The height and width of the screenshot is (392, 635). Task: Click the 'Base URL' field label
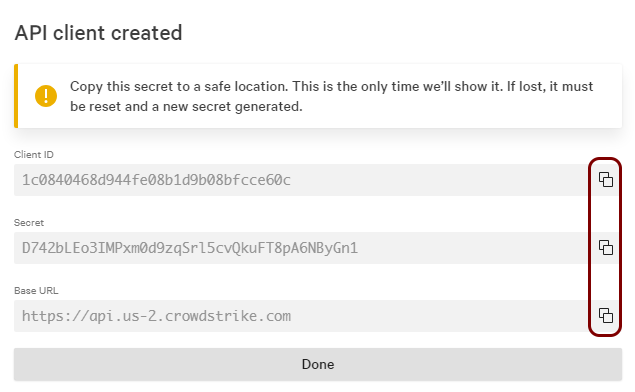pos(36,291)
